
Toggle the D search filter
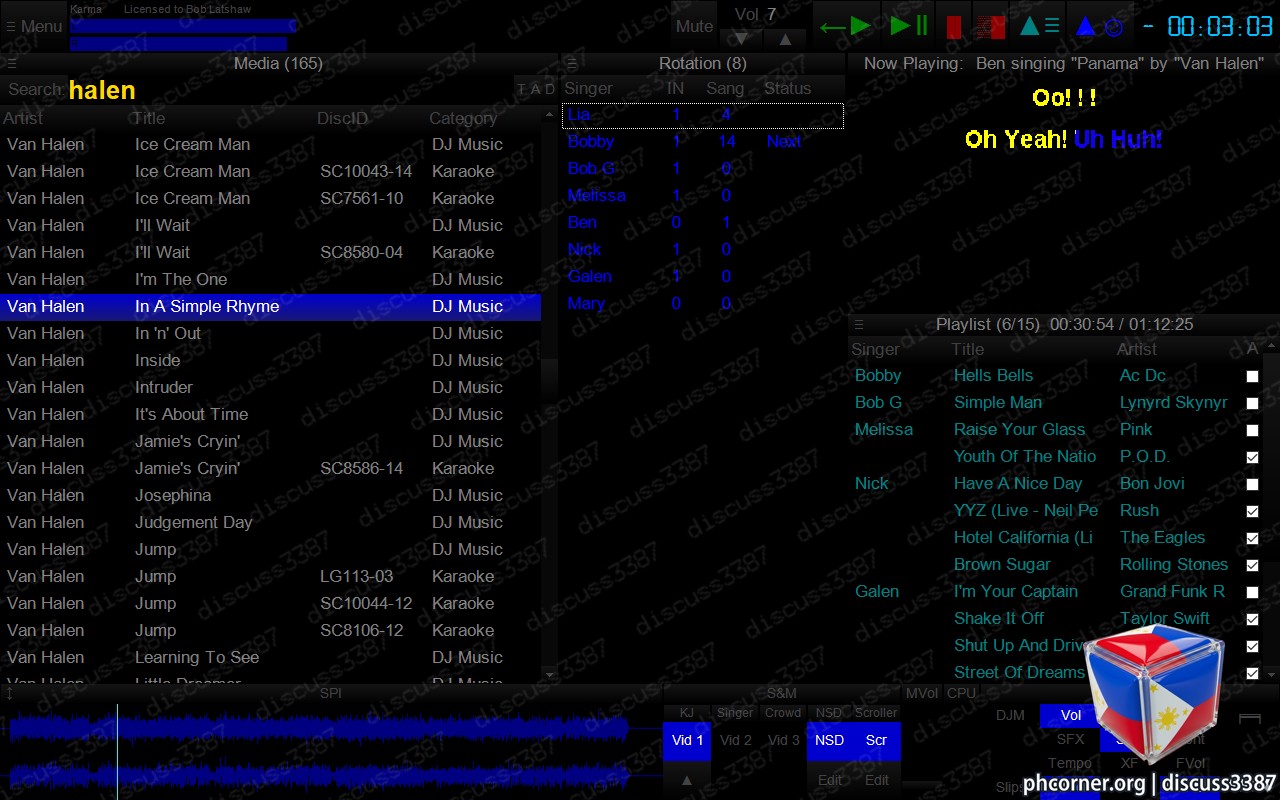point(549,90)
